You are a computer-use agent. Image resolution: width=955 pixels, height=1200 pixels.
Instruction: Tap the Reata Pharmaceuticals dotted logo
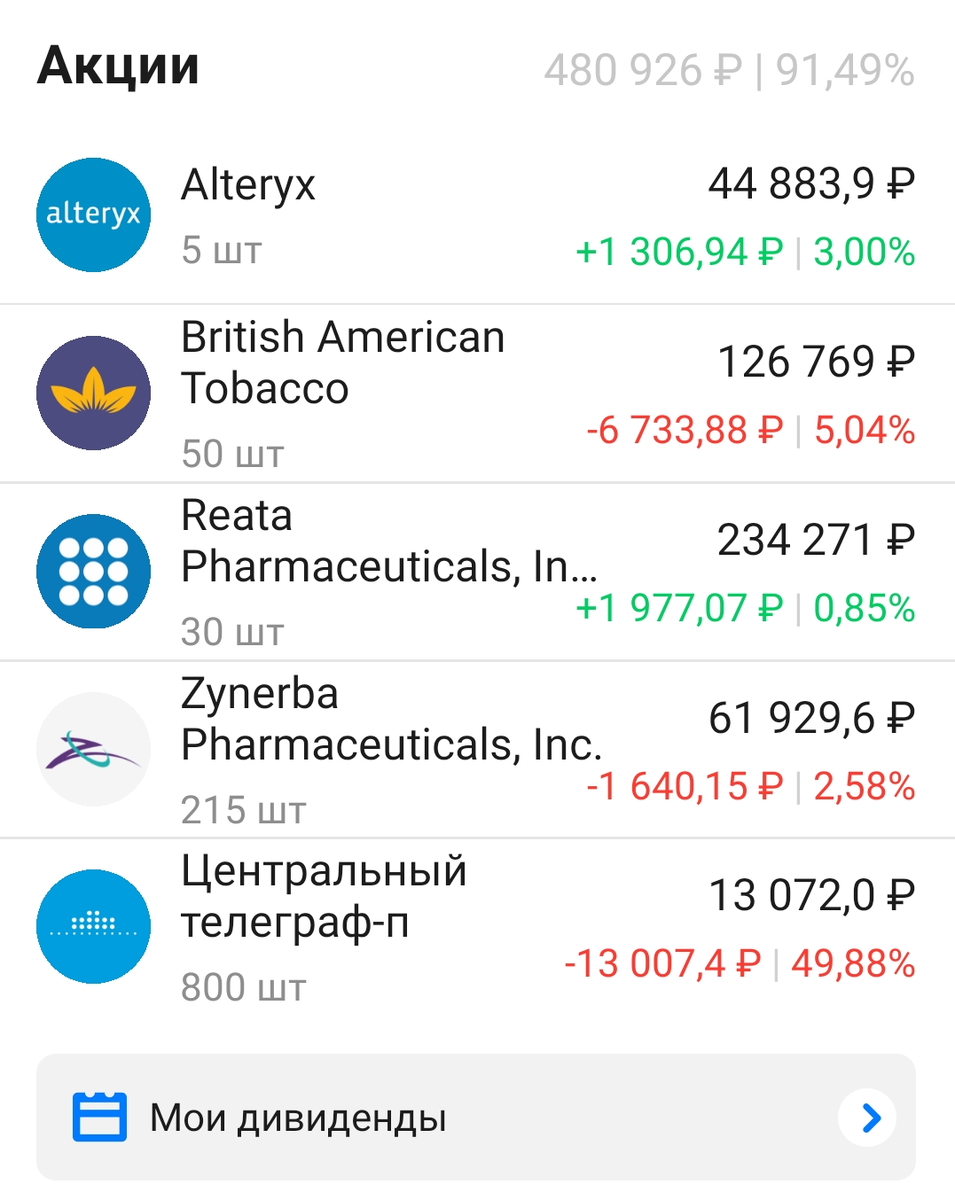[x=93, y=571]
